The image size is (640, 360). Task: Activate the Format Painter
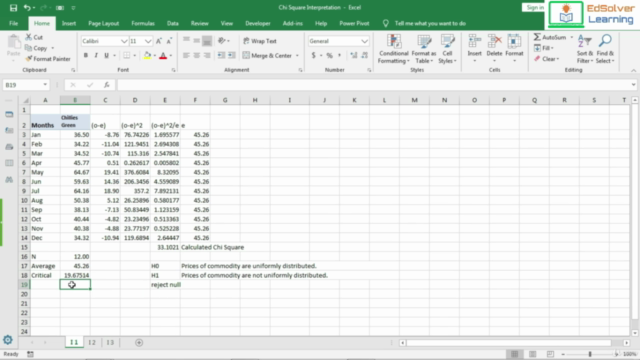[x=48, y=59]
